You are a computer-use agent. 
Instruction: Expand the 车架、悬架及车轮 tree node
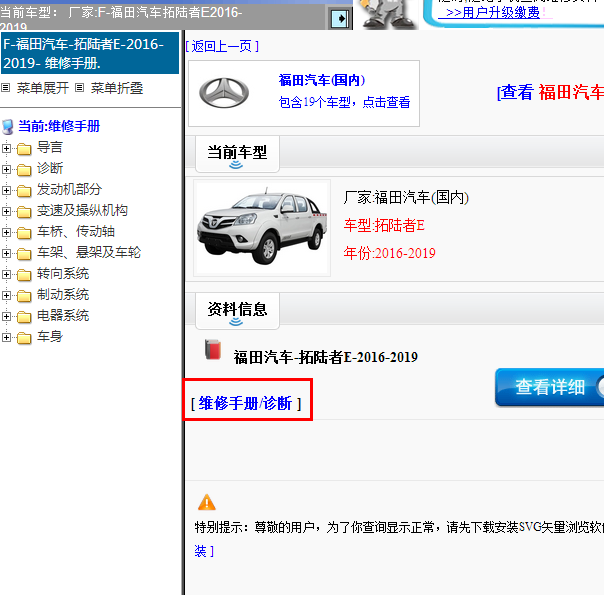pos(6,253)
